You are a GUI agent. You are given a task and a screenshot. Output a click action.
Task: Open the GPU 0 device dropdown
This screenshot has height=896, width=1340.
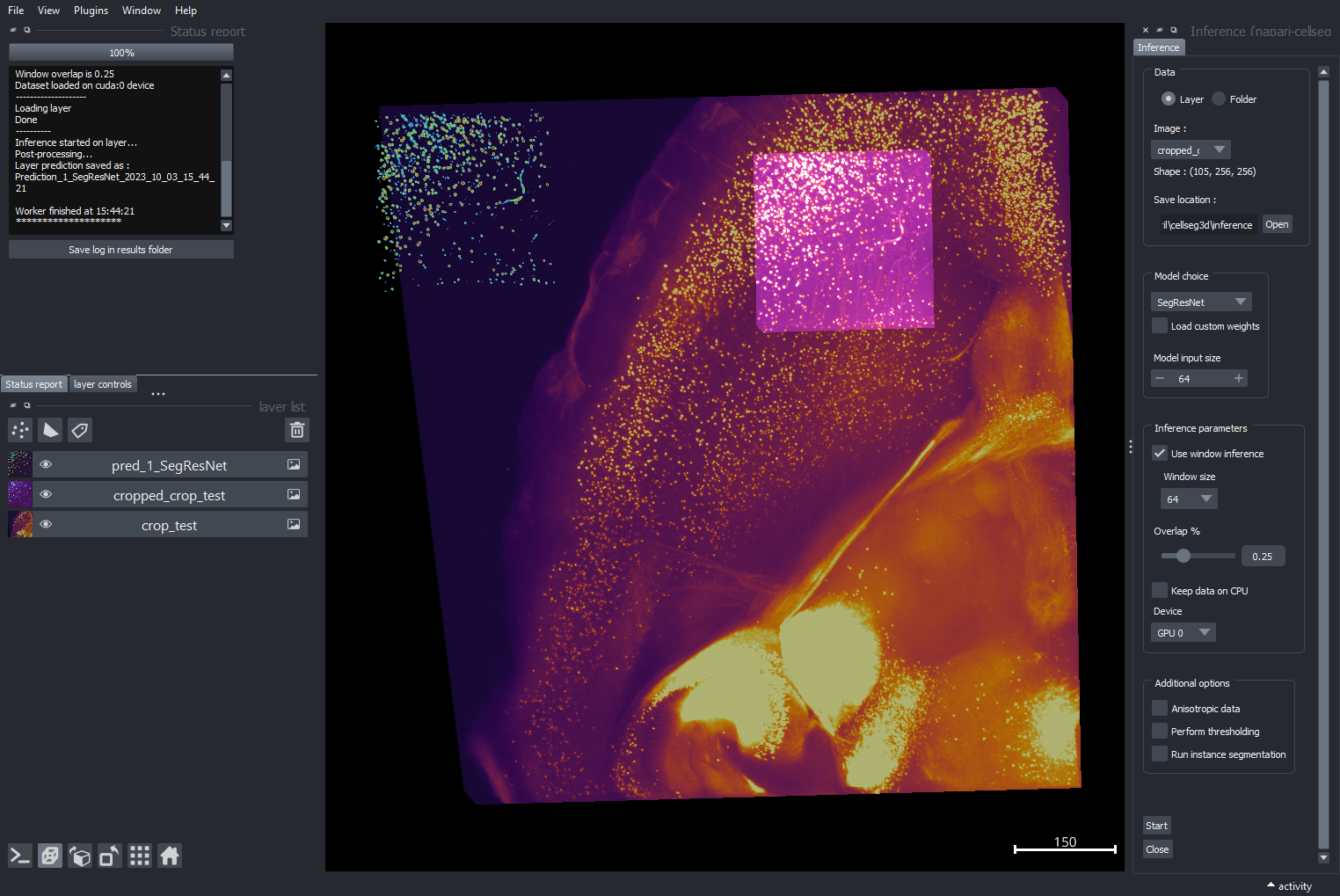point(1183,632)
